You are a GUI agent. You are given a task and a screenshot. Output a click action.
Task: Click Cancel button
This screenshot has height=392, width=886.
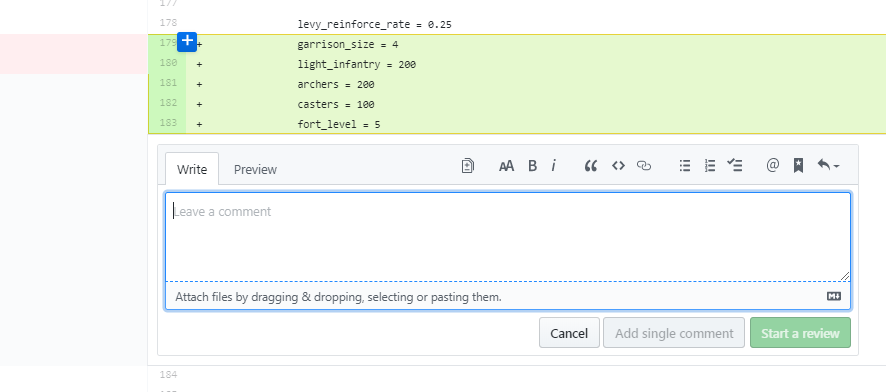pyautogui.click(x=569, y=333)
